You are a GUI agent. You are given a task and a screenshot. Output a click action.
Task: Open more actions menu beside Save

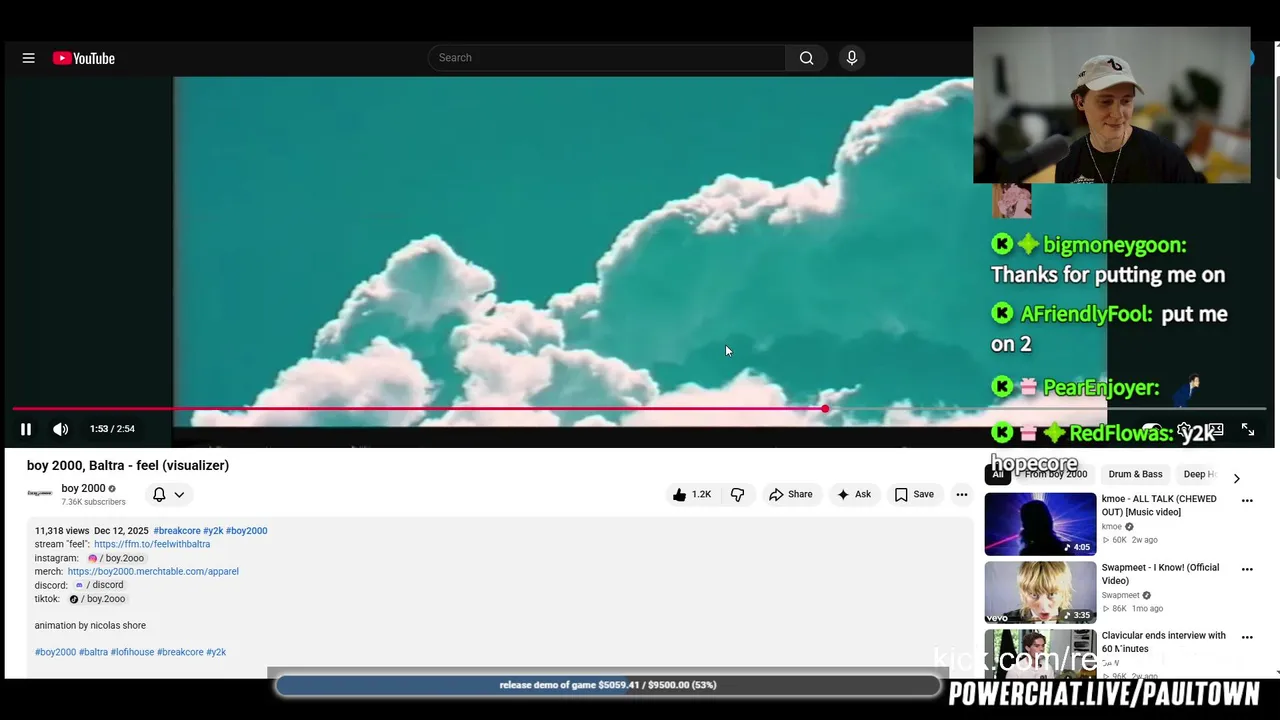tap(961, 494)
